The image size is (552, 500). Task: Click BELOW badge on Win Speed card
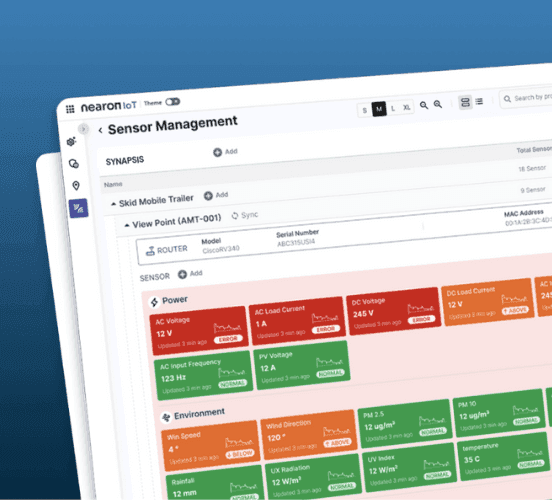pyautogui.click(x=240, y=454)
